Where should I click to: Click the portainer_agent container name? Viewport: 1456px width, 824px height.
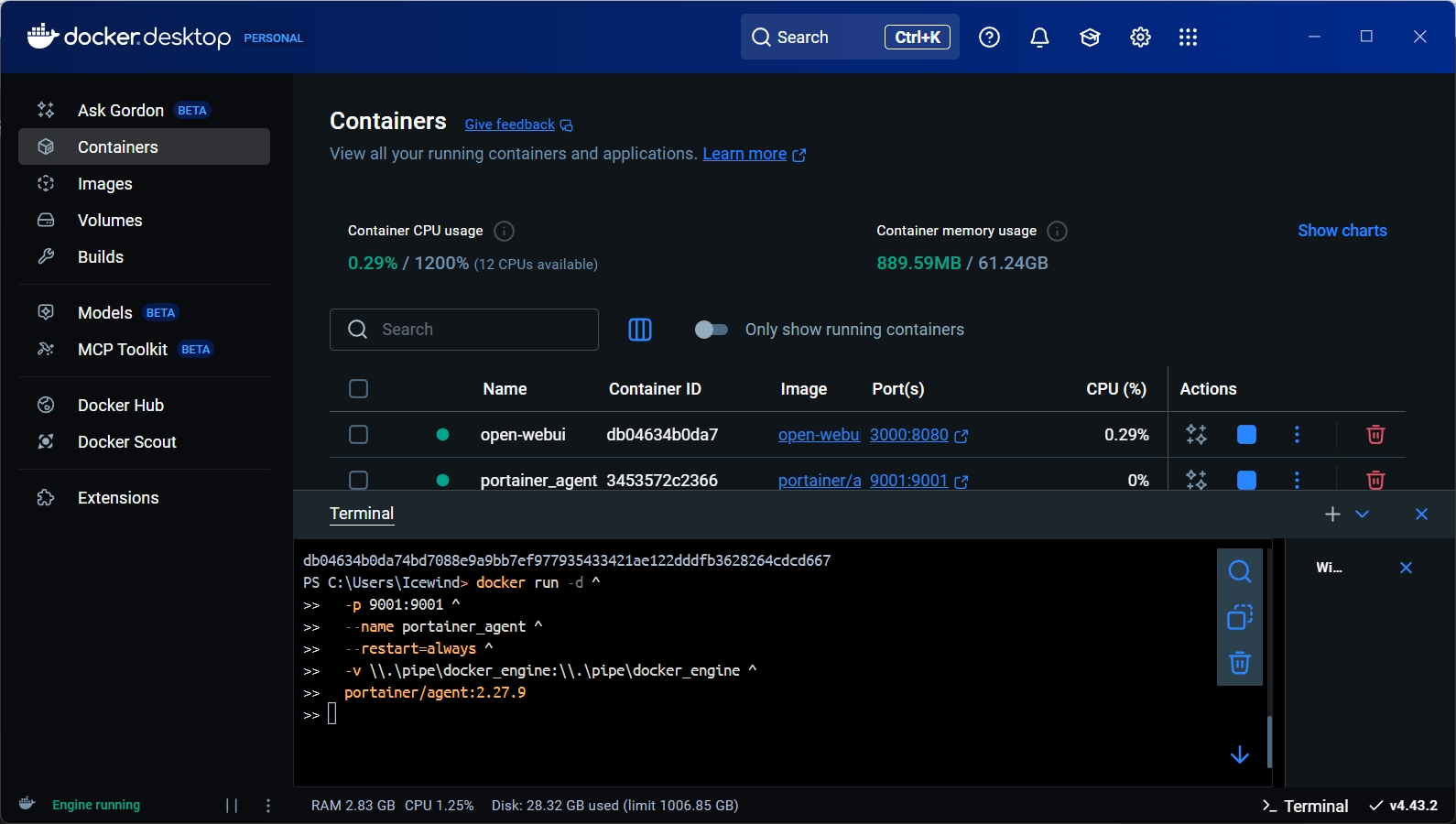pos(538,481)
